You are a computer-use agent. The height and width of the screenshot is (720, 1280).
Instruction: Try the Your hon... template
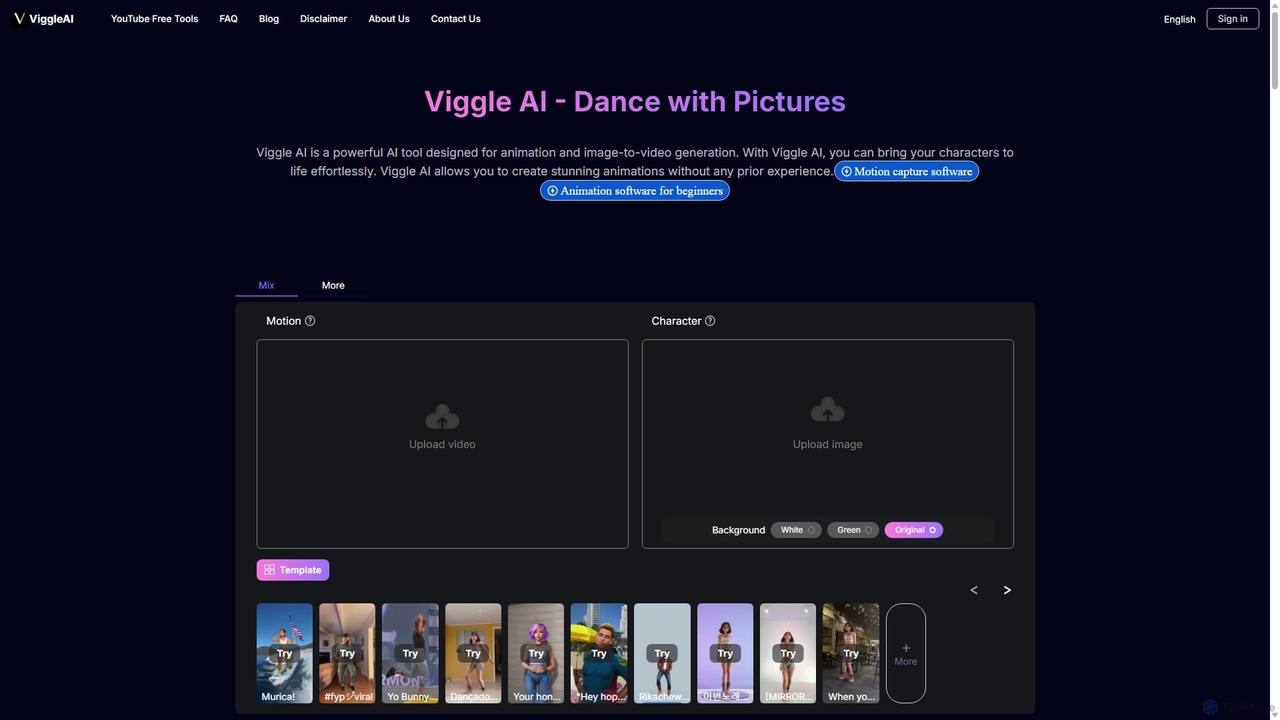[x=536, y=653]
